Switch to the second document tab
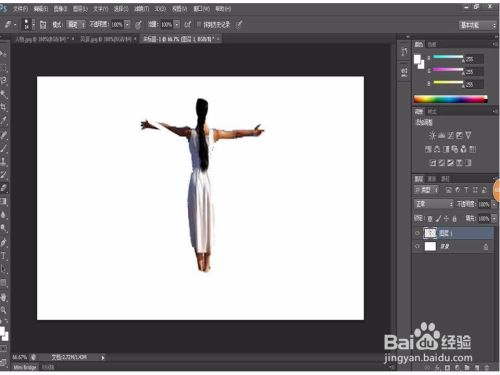 [107, 39]
